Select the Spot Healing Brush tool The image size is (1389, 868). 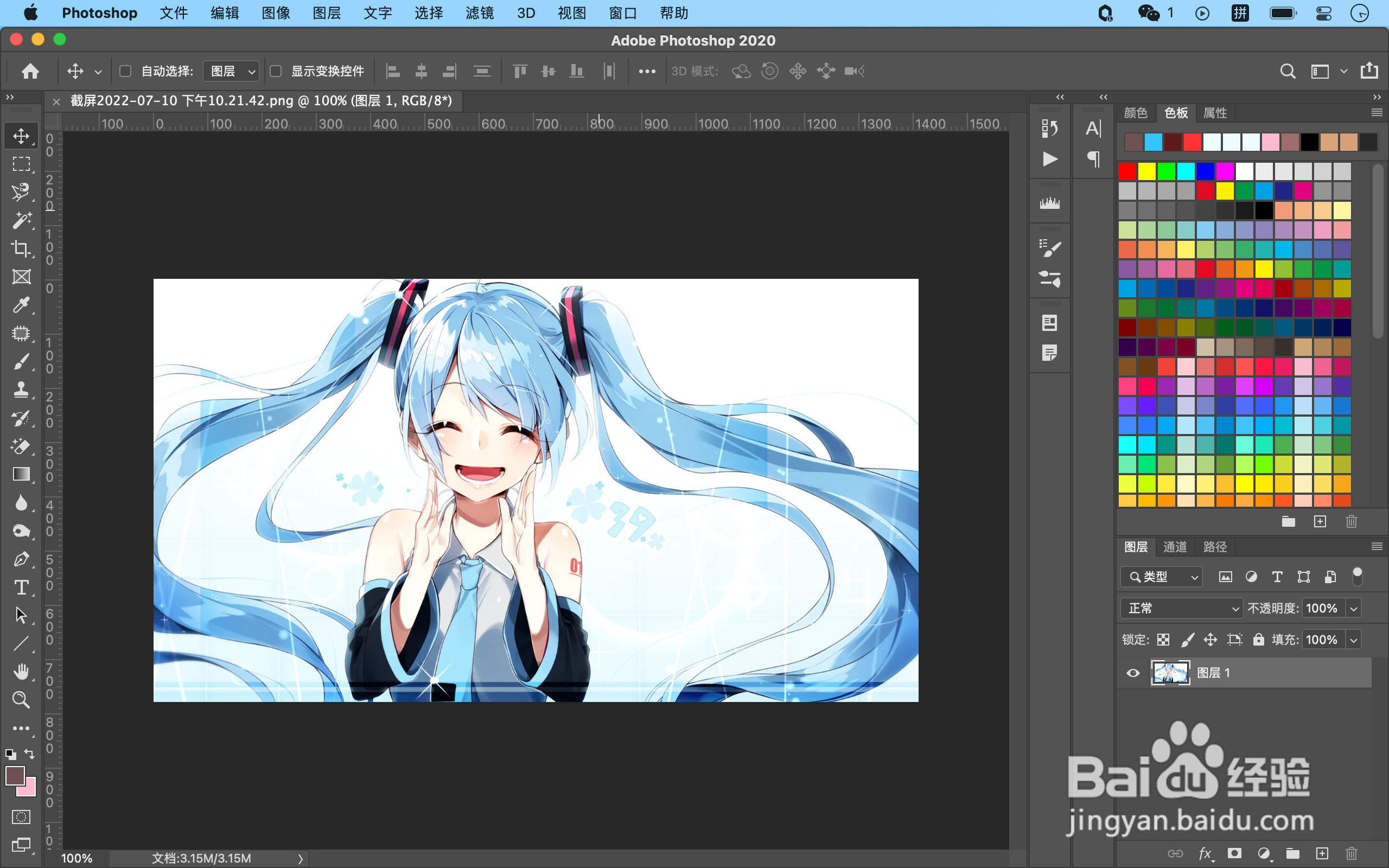[21, 333]
